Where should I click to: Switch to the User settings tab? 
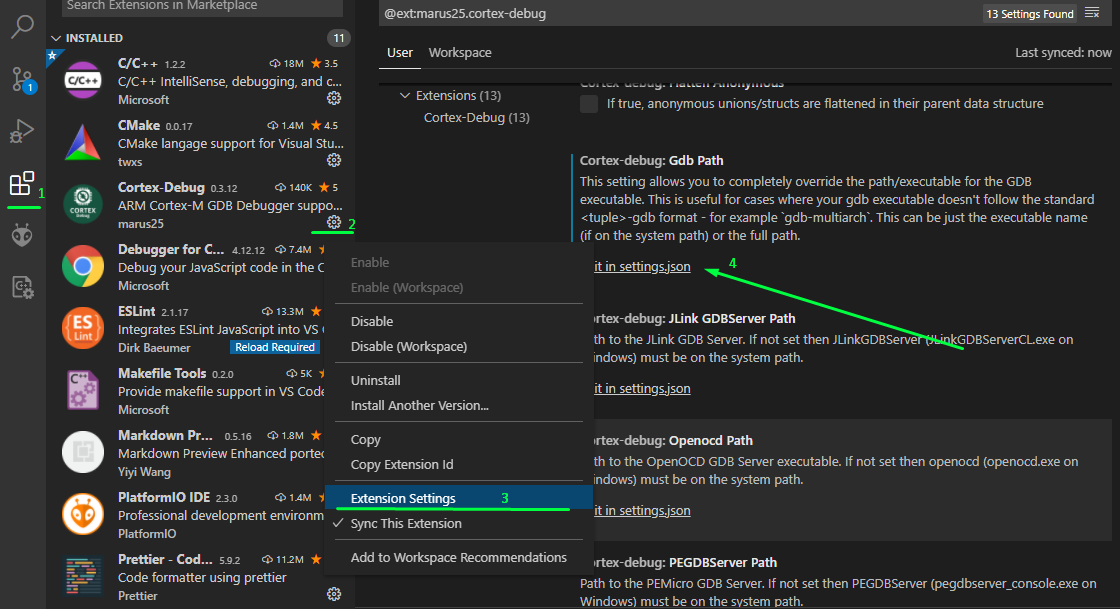click(399, 52)
